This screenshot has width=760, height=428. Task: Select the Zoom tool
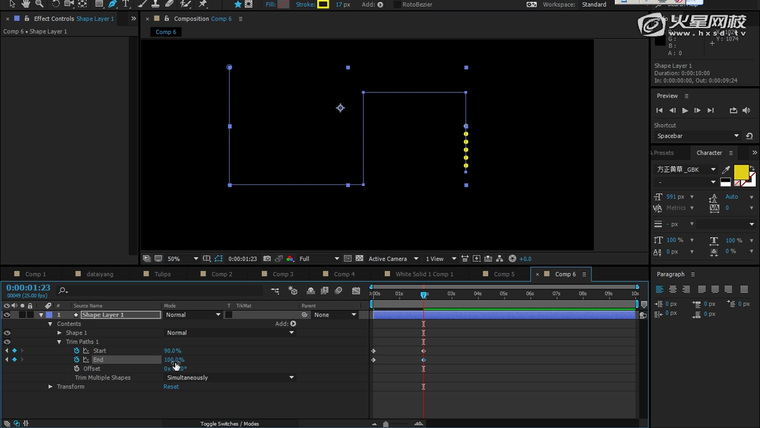pyautogui.click(x=40, y=4)
